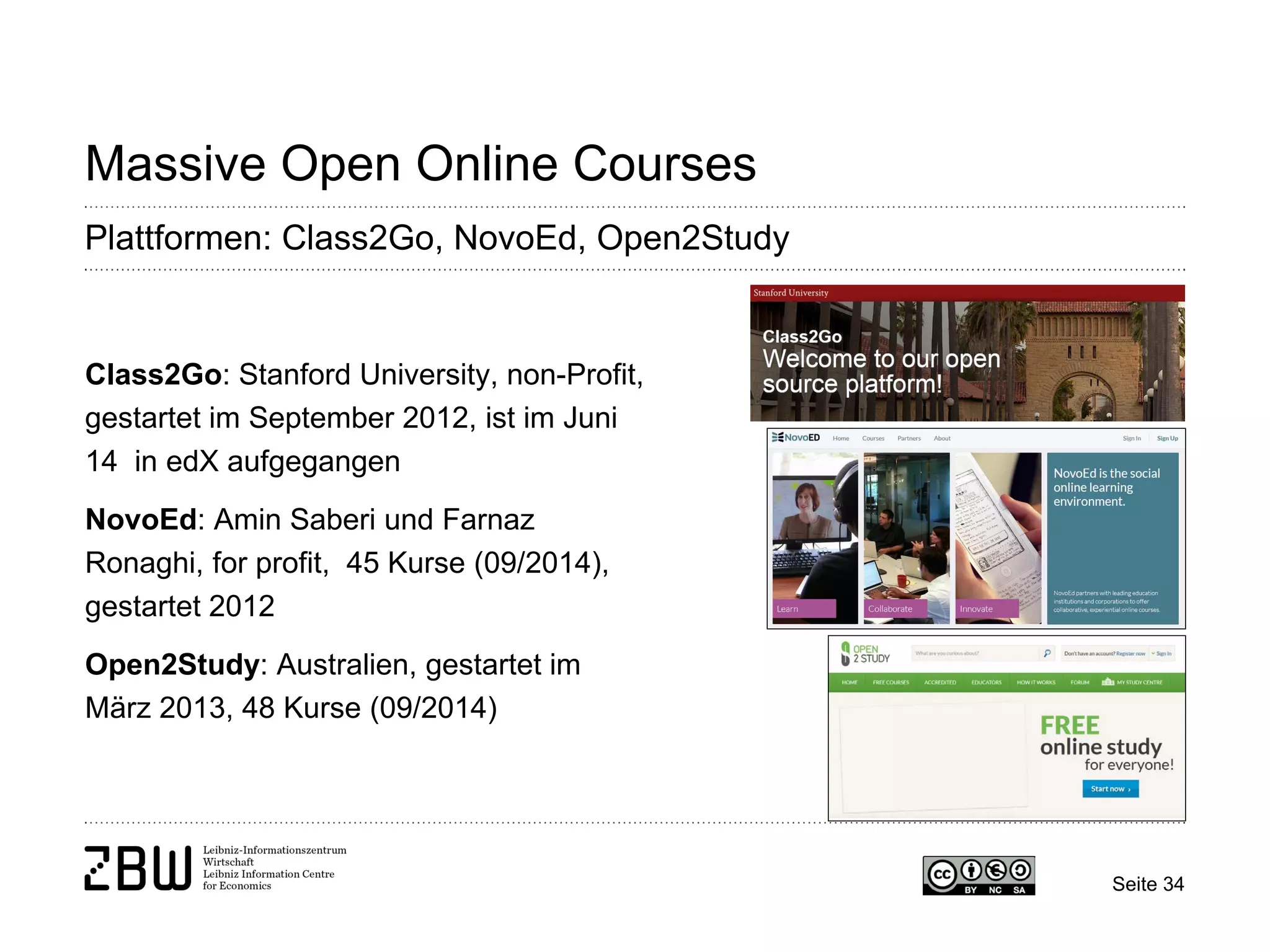Open the About item in NovoEd navigation
This screenshot has width=1270, height=952.
pos(942,438)
